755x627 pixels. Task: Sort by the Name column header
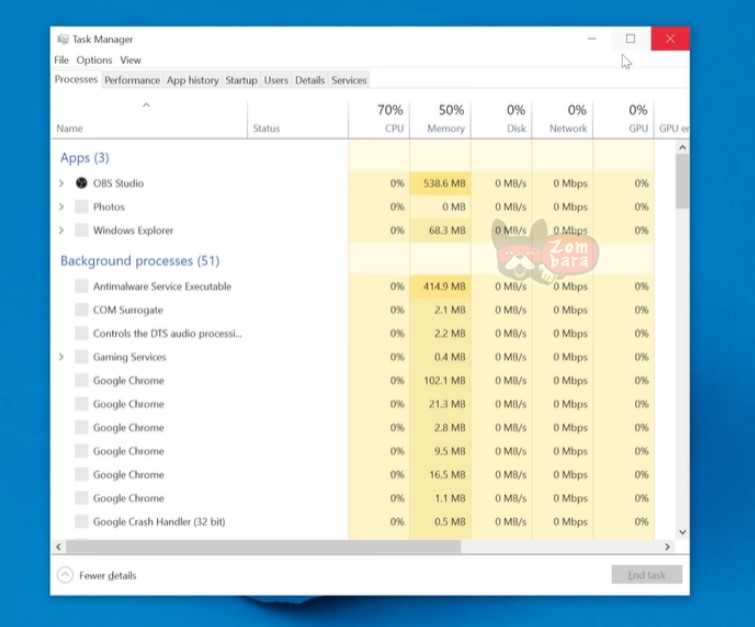pos(149,119)
